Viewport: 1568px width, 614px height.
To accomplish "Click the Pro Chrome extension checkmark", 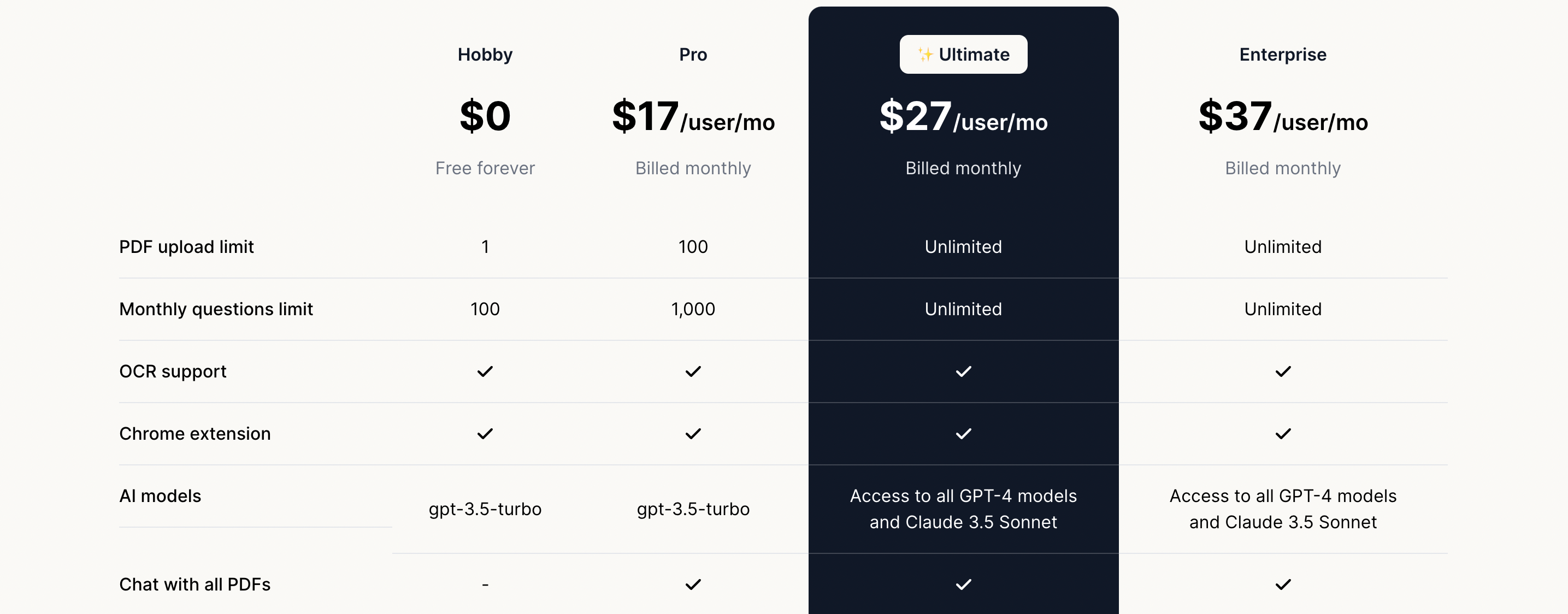I will click(x=693, y=434).
